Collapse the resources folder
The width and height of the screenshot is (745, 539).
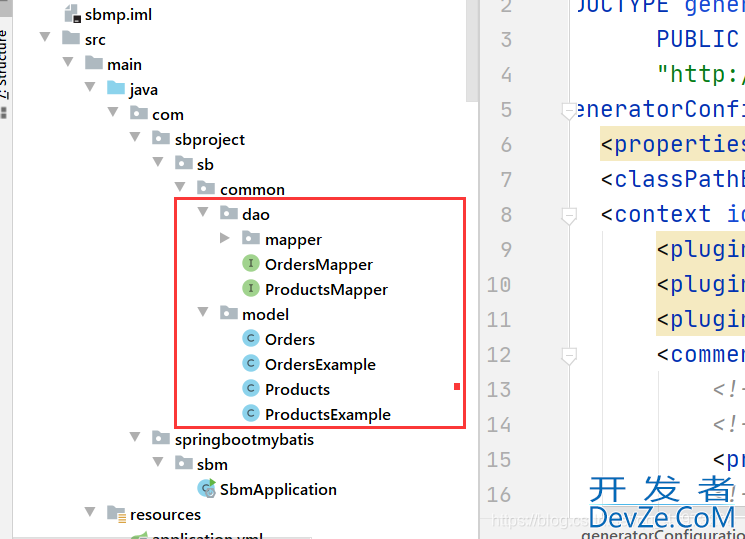click(x=90, y=512)
